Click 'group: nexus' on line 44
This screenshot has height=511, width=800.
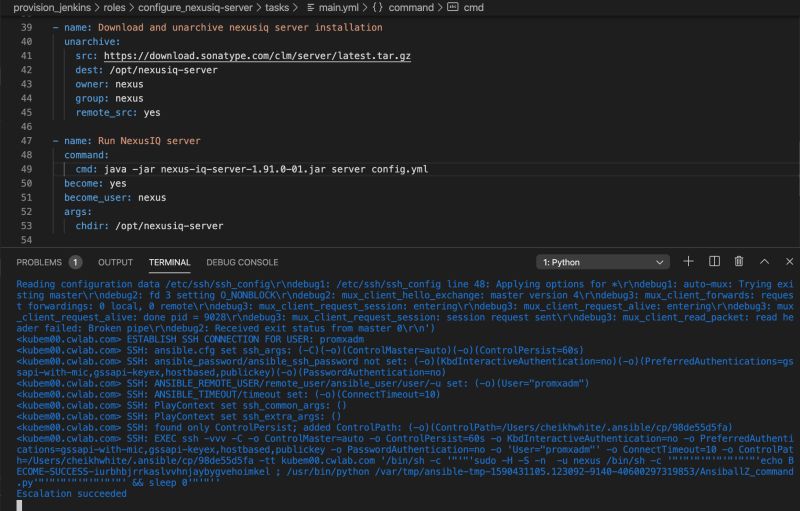click(109, 98)
